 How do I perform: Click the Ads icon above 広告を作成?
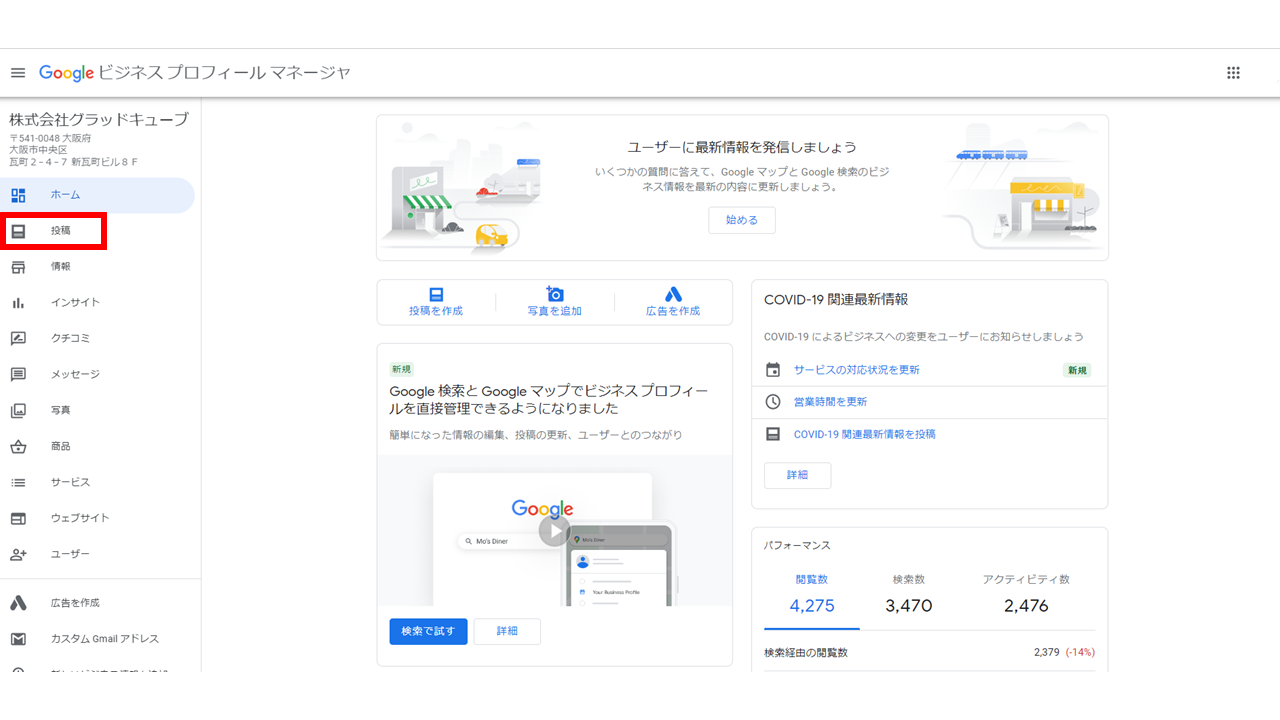point(673,294)
